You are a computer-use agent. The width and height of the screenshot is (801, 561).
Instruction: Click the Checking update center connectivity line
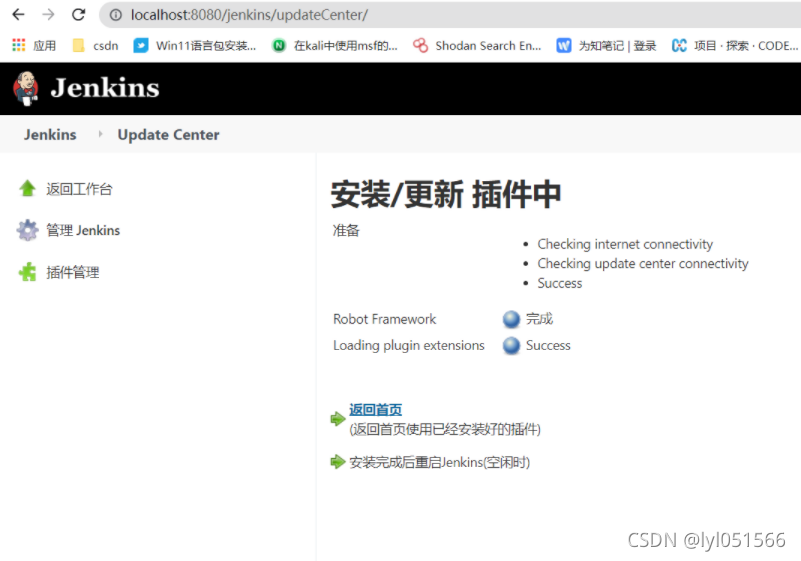pos(643,264)
